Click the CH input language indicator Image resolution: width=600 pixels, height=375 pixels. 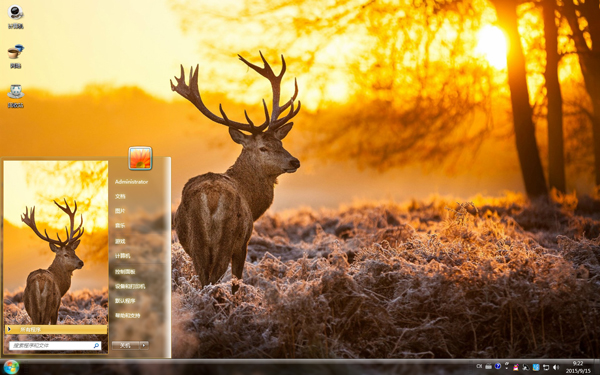pos(479,366)
